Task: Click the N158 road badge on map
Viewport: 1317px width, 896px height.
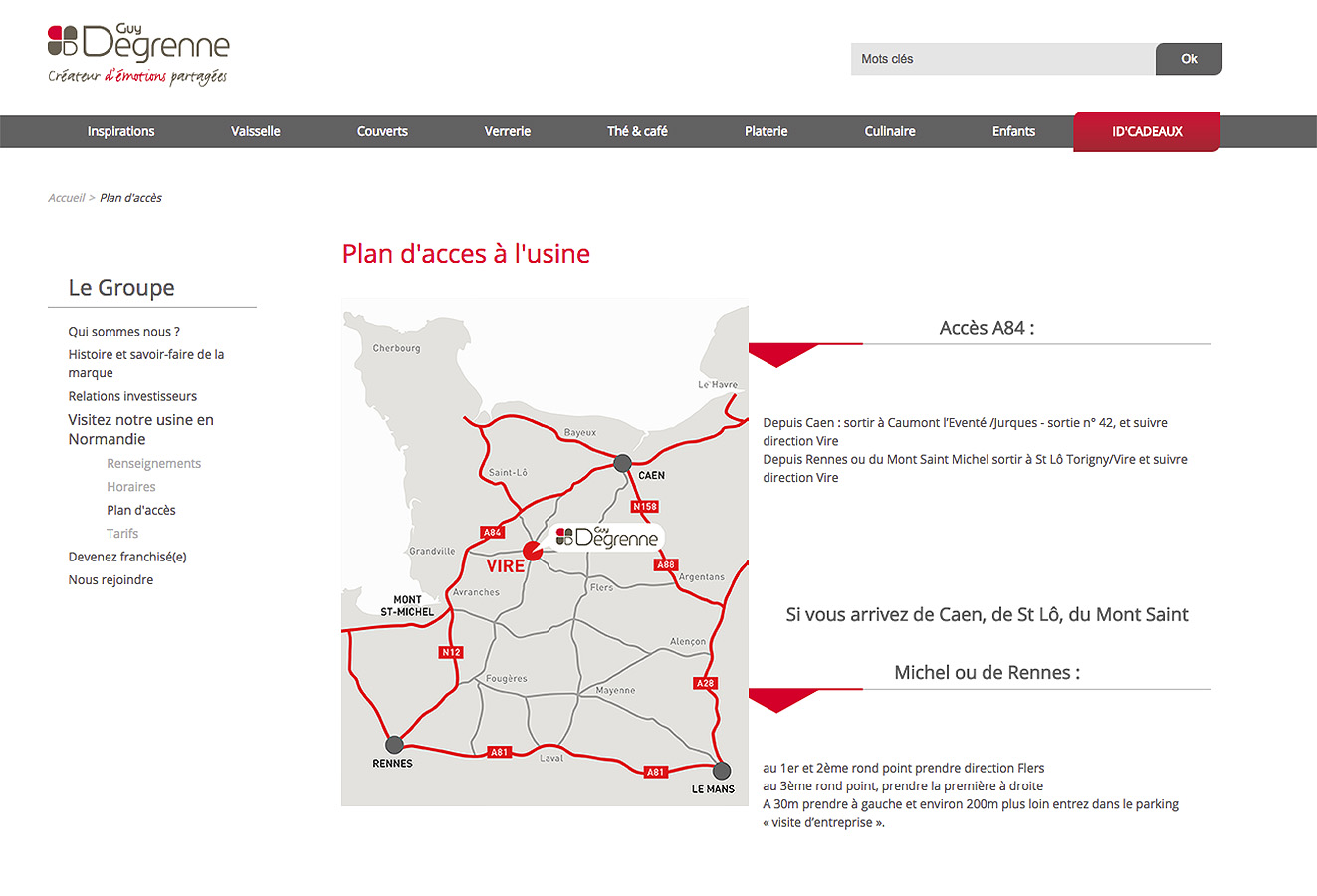Action: [x=645, y=506]
